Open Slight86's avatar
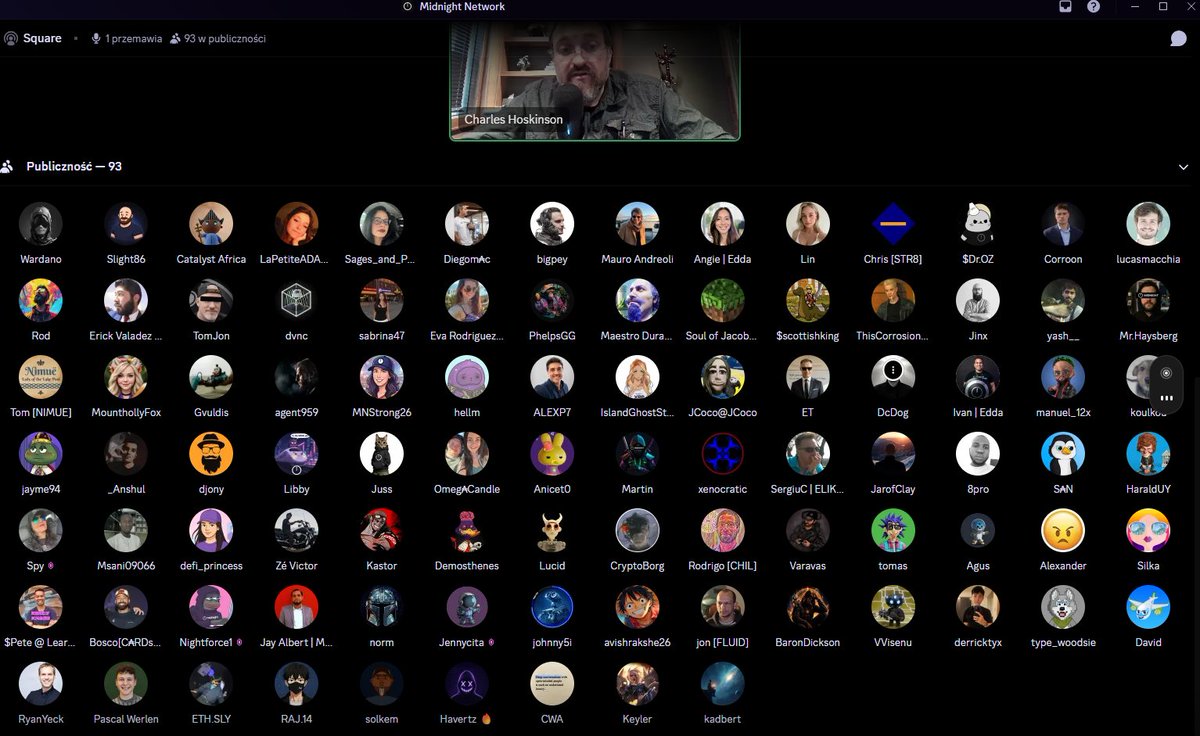This screenshot has width=1200, height=736. pyautogui.click(x=126, y=224)
